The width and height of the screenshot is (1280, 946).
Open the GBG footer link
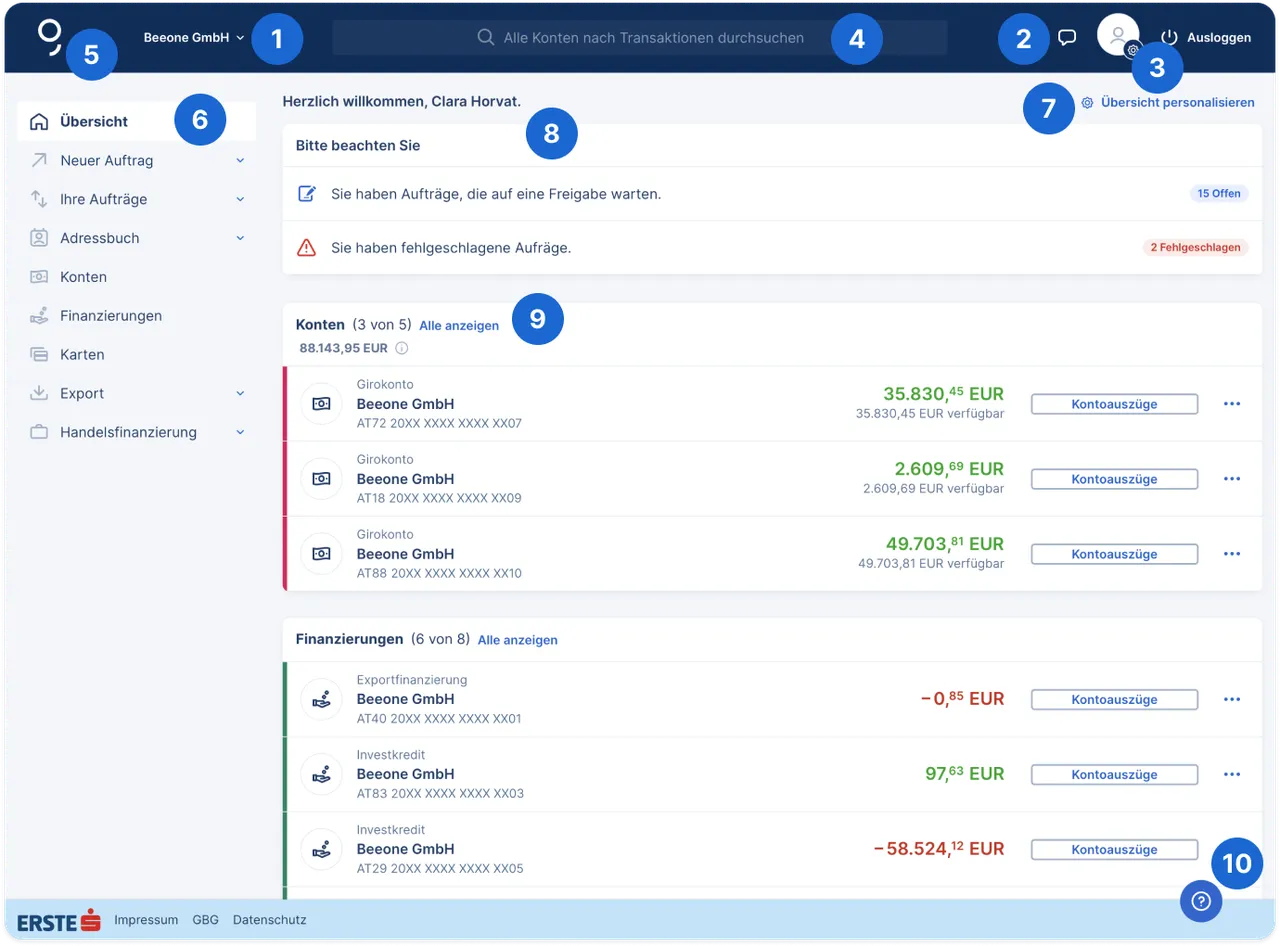click(205, 920)
